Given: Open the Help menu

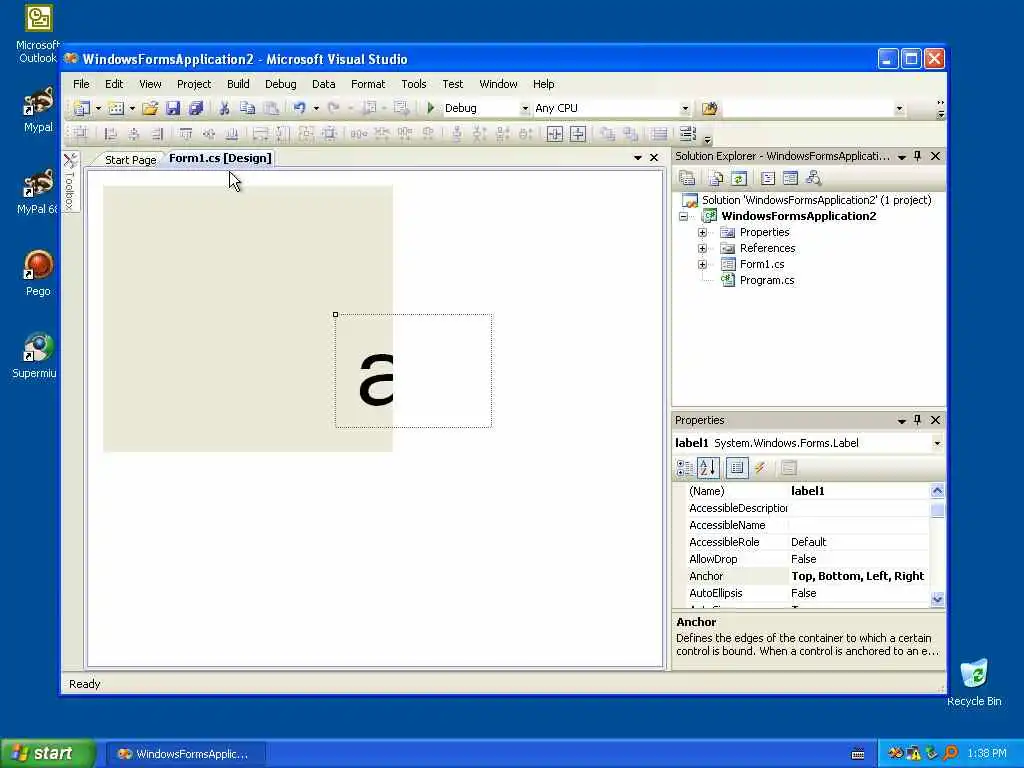Looking at the screenshot, I should click(x=543, y=84).
